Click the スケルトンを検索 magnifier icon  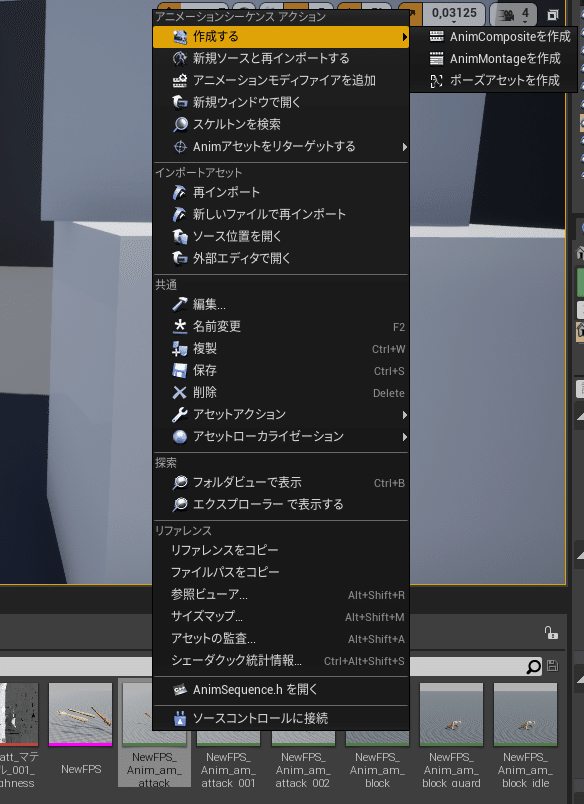(179, 124)
